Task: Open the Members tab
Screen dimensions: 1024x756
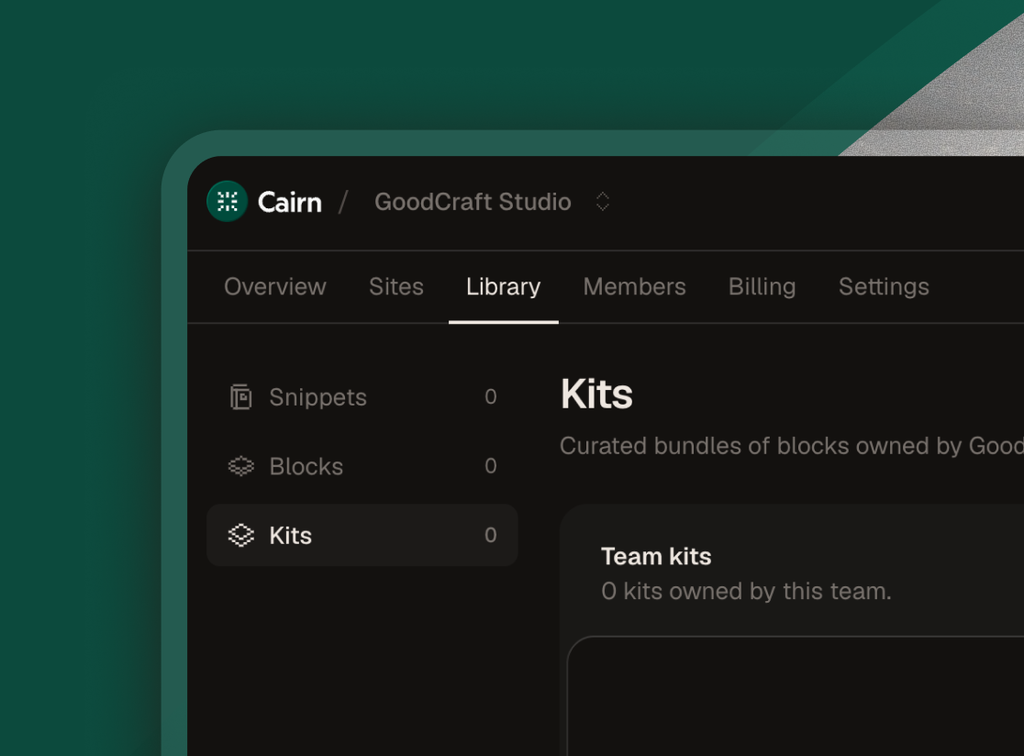Action: (634, 287)
